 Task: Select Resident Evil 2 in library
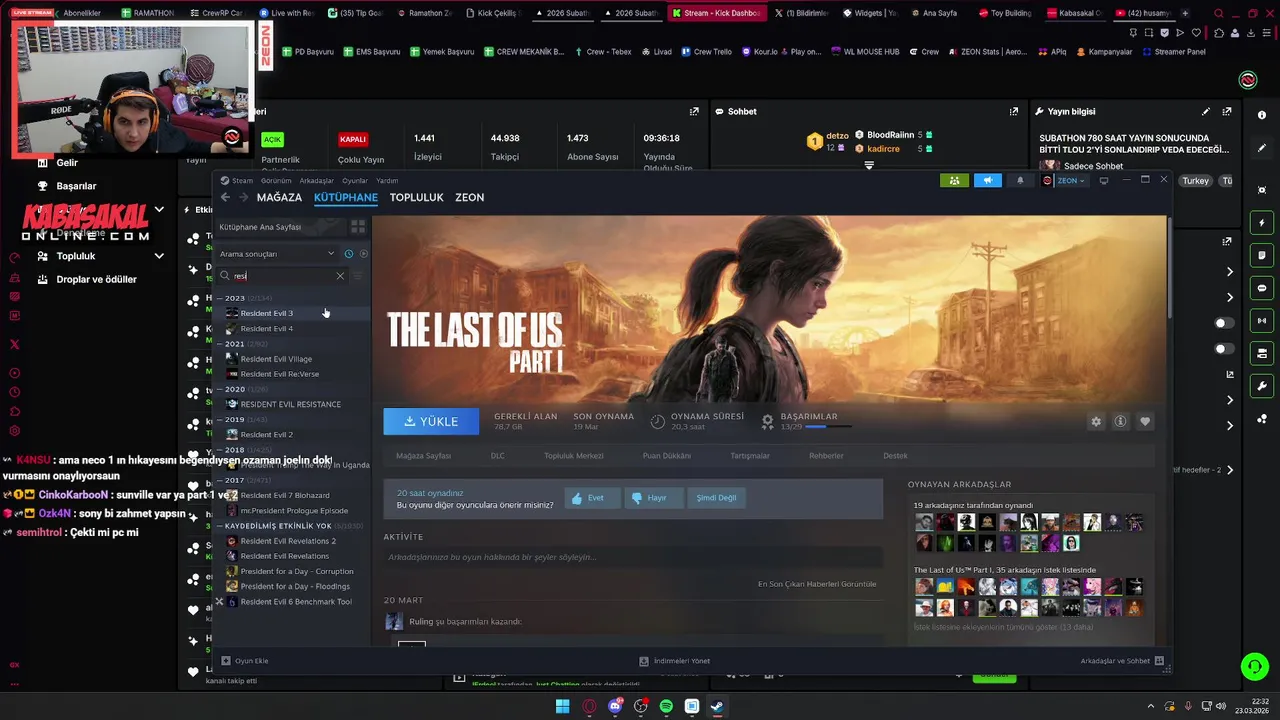[x=267, y=435]
